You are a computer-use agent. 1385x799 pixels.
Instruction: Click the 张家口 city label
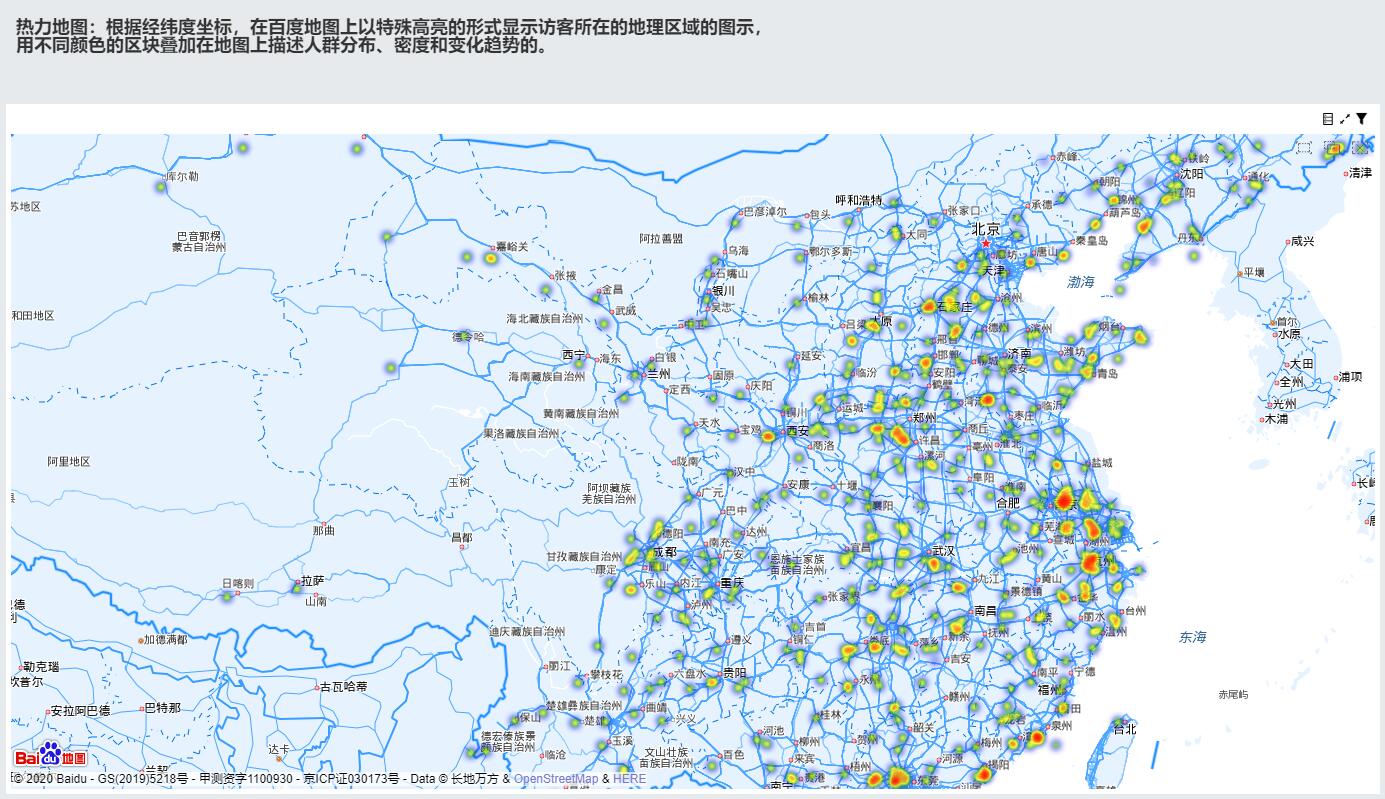click(x=964, y=211)
